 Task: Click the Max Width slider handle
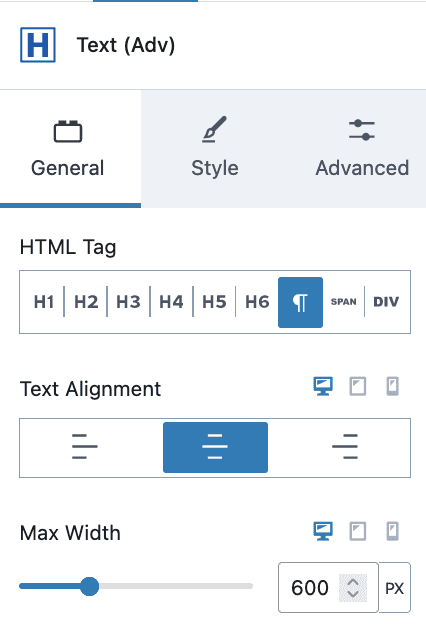[x=89, y=586]
